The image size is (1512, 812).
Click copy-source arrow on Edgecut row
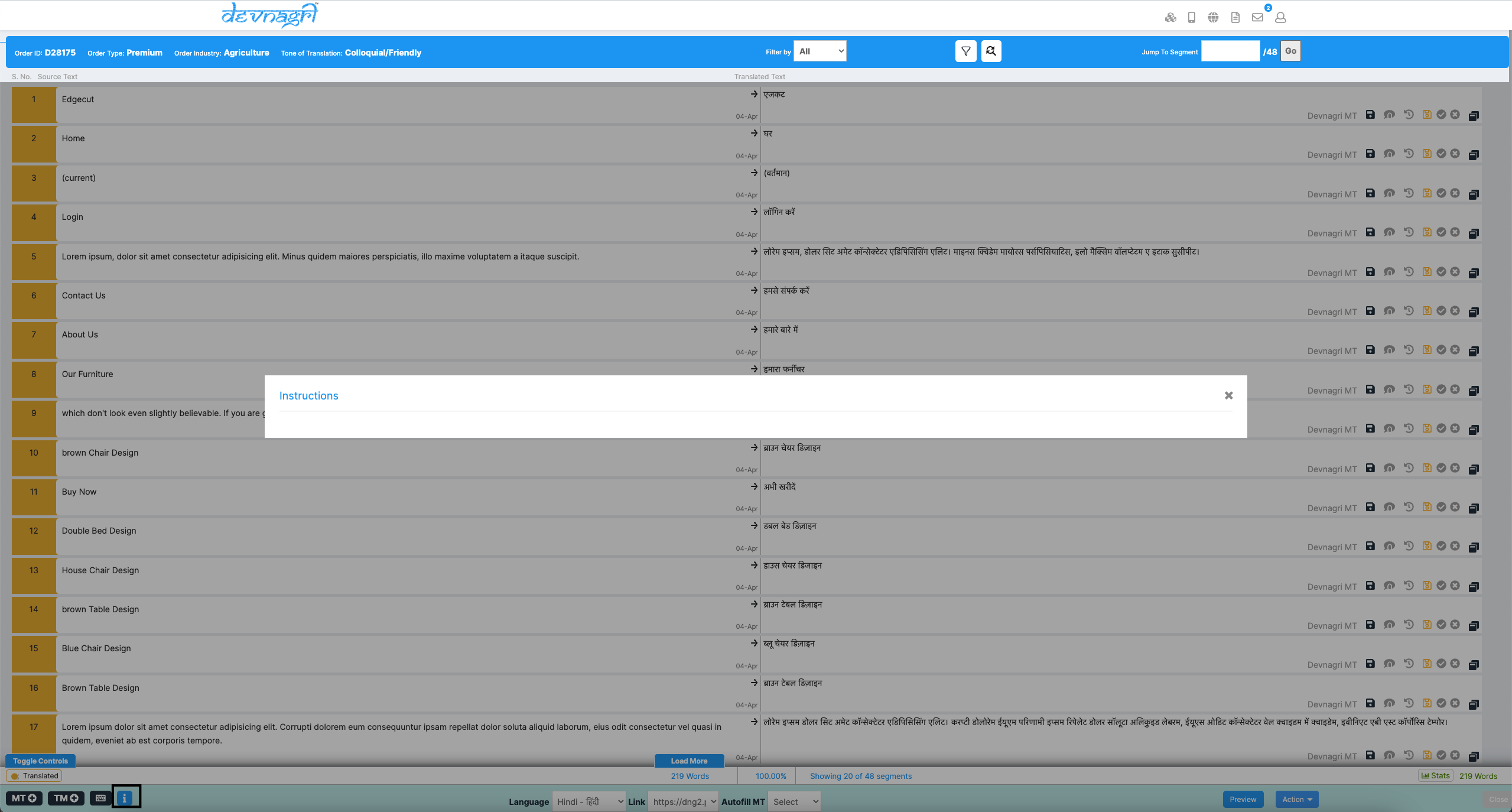(x=754, y=94)
